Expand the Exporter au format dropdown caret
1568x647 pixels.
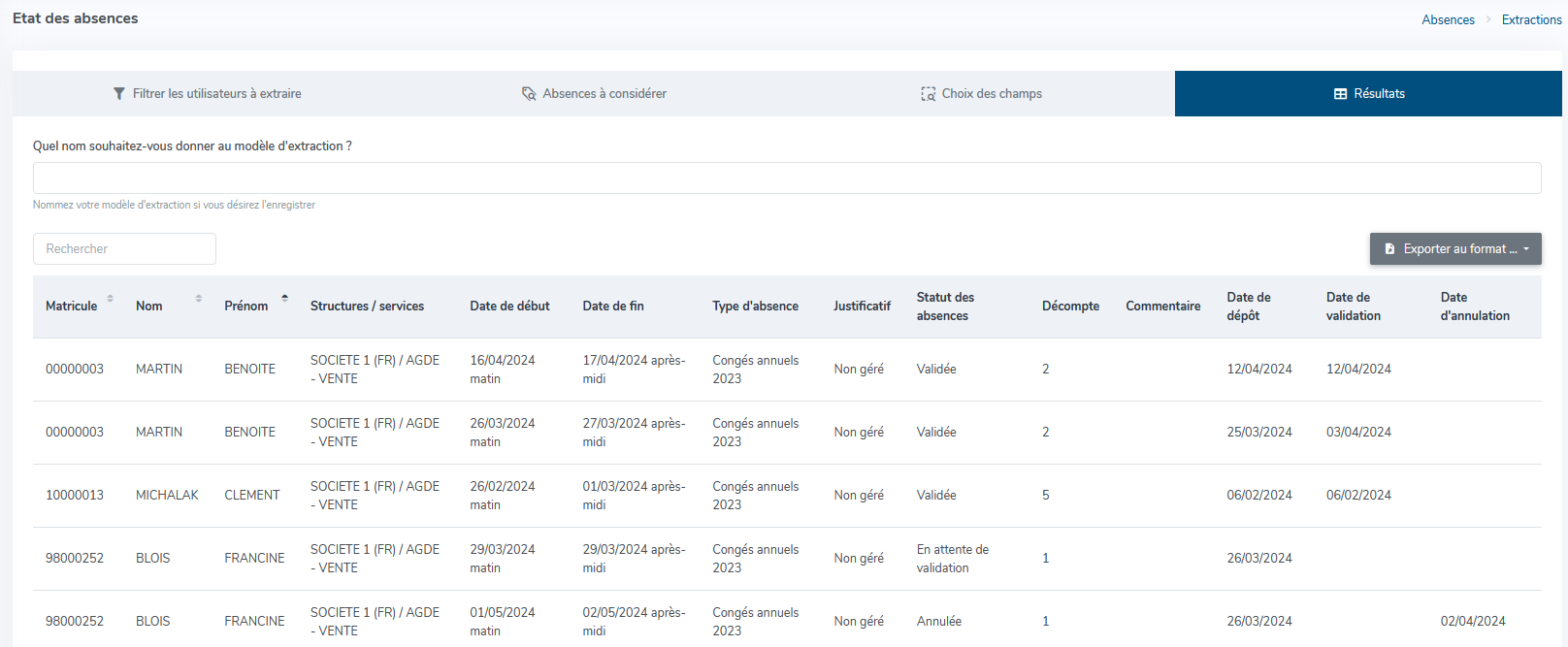pyautogui.click(x=1526, y=249)
